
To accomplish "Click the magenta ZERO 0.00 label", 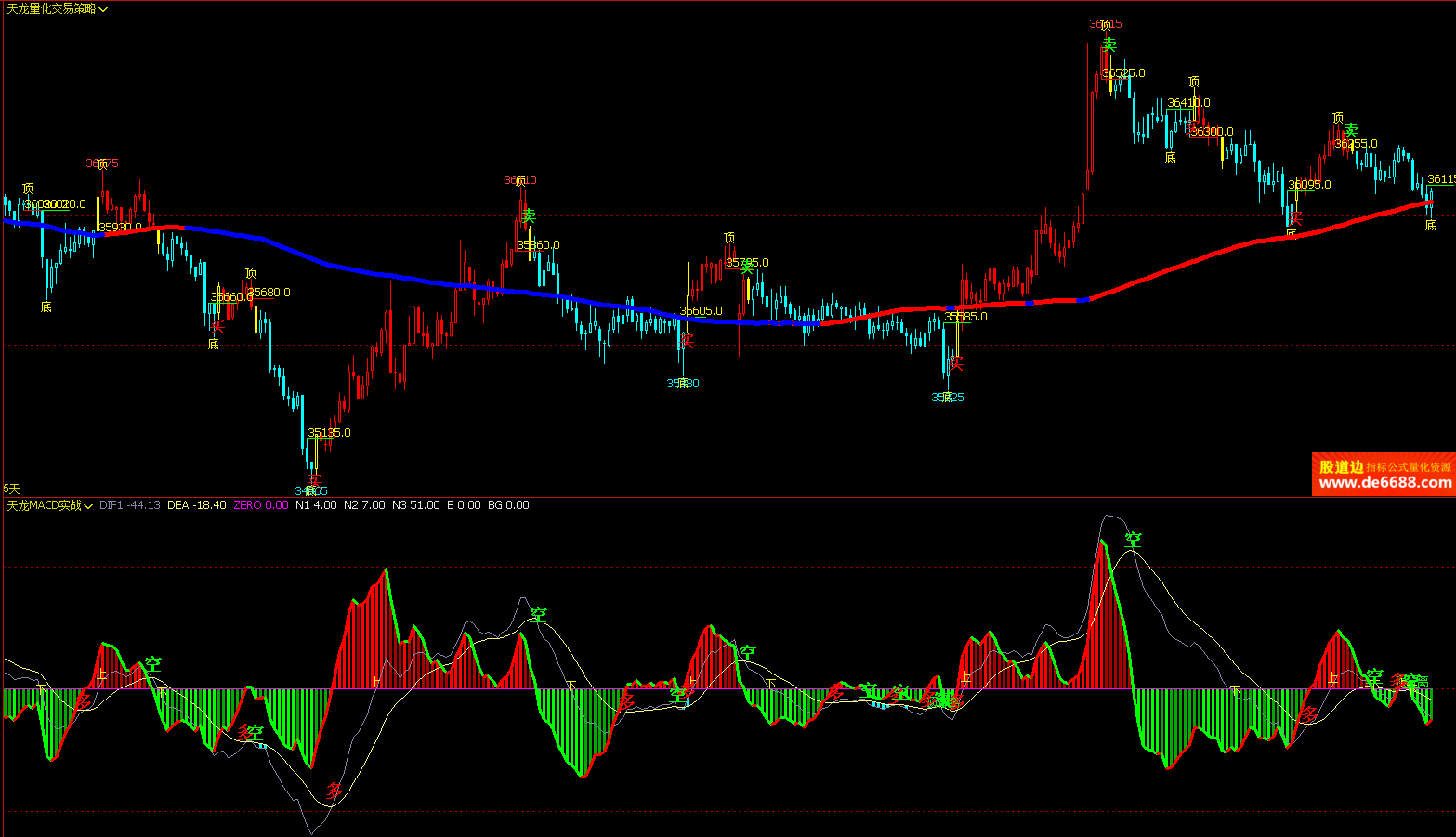I will coord(260,505).
